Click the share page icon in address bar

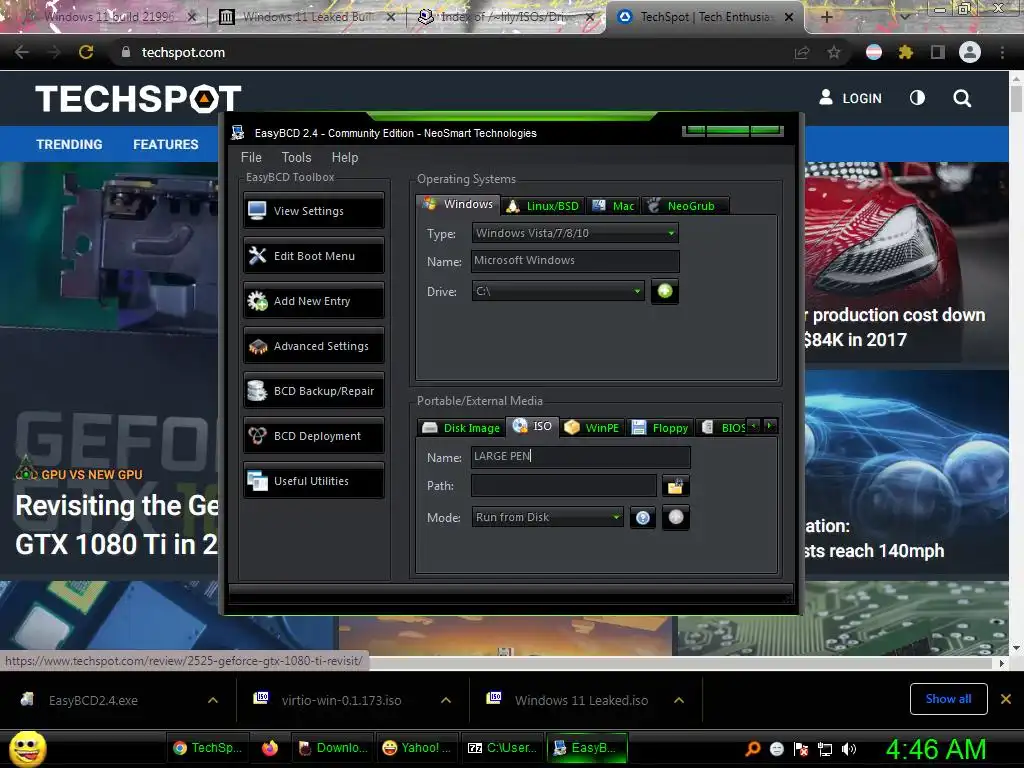(802, 53)
